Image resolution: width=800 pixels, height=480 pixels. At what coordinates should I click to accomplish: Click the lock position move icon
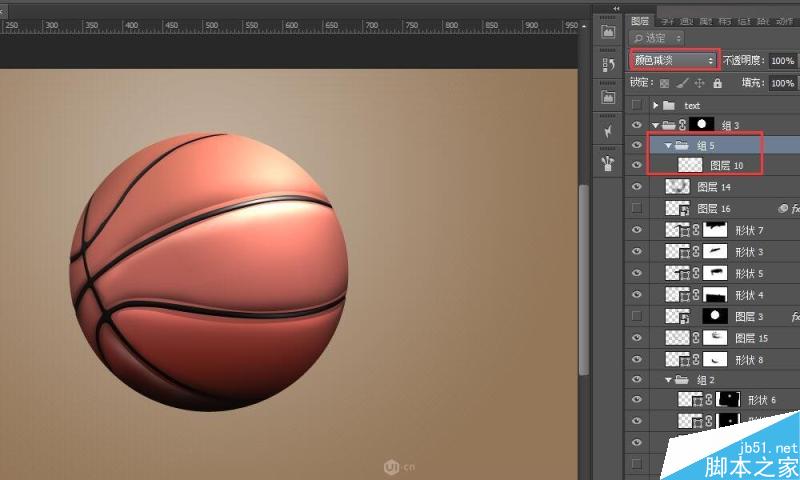pos(699,83)
